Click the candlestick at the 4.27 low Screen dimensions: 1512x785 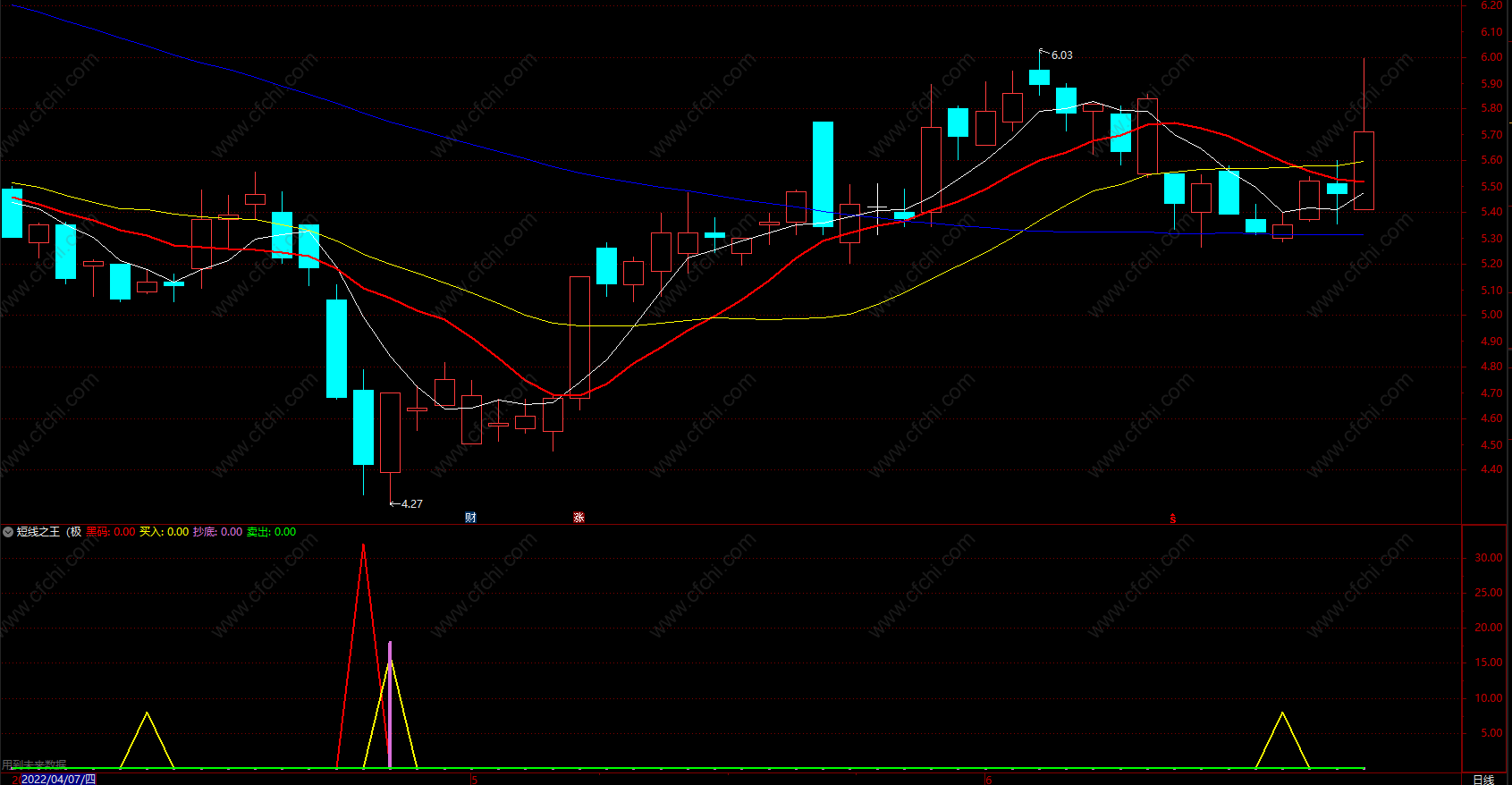click(390, 433)
